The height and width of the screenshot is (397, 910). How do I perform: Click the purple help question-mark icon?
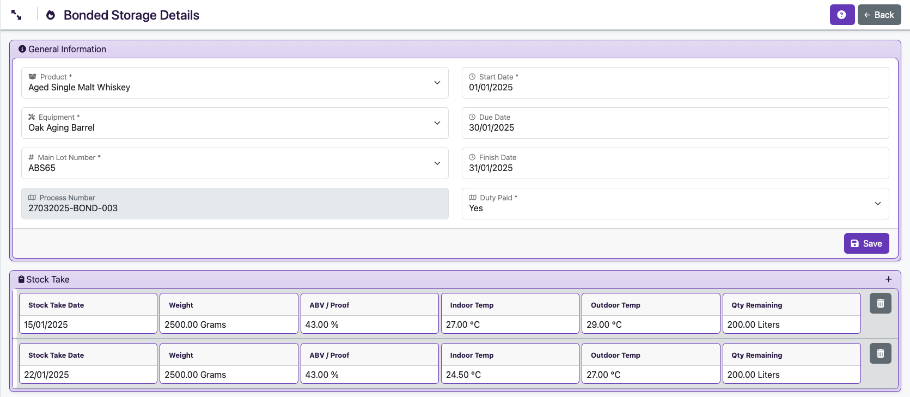pos(842,15)
